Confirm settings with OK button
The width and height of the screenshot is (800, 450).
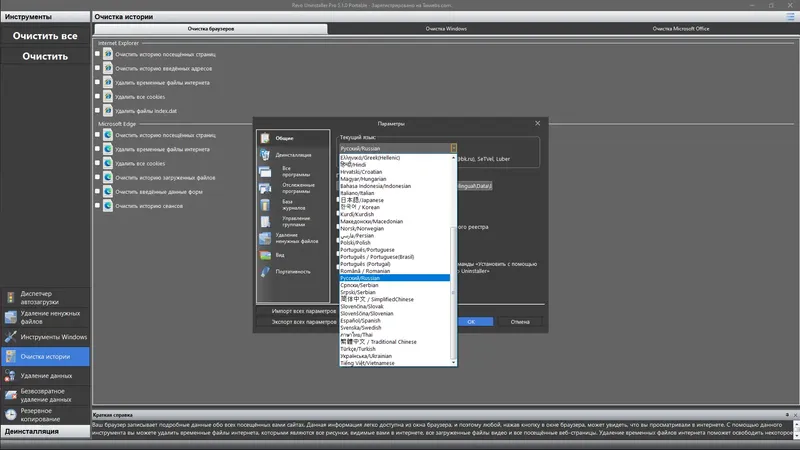471,322
